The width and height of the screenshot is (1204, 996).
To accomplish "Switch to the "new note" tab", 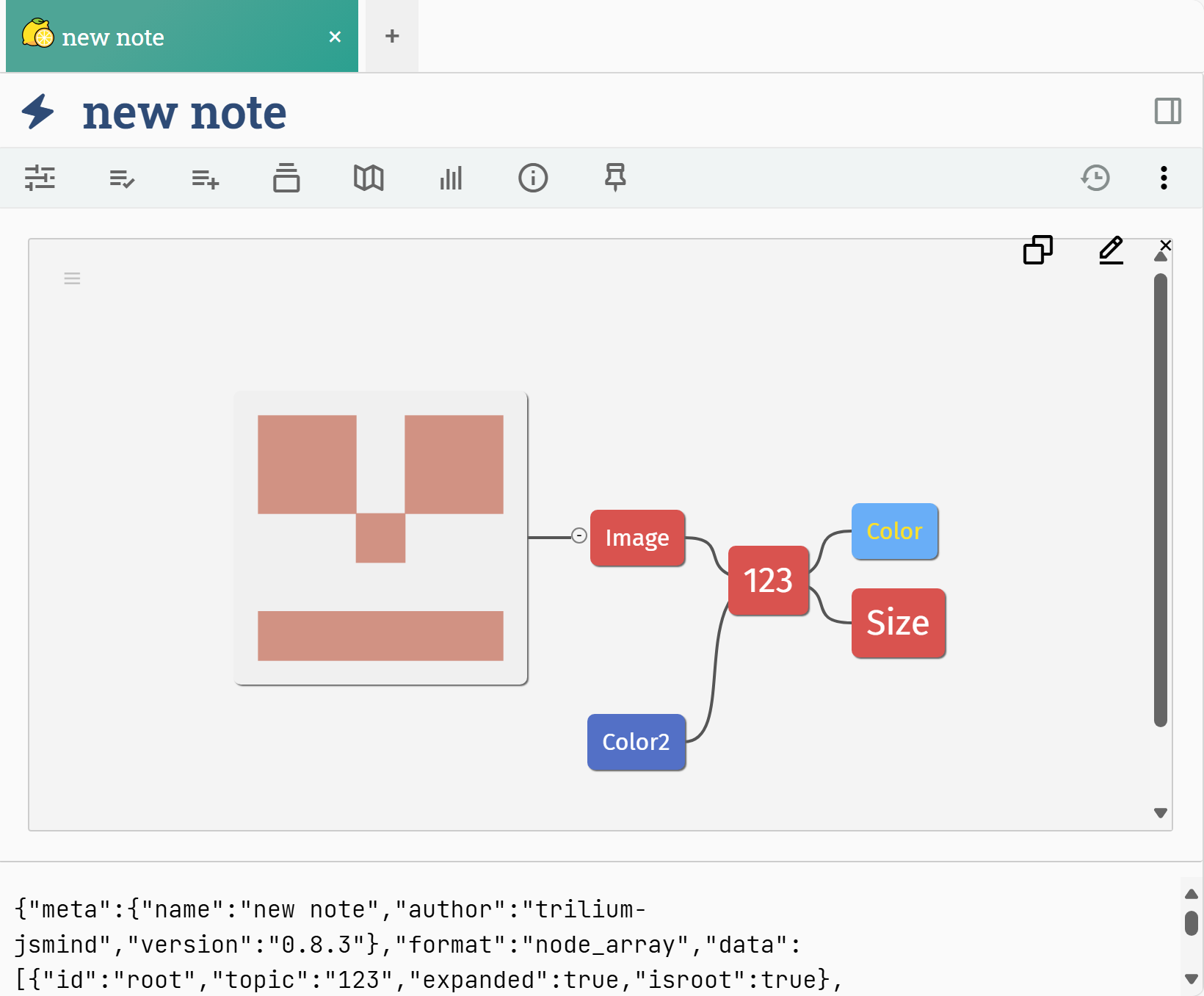I will [181, 36].
